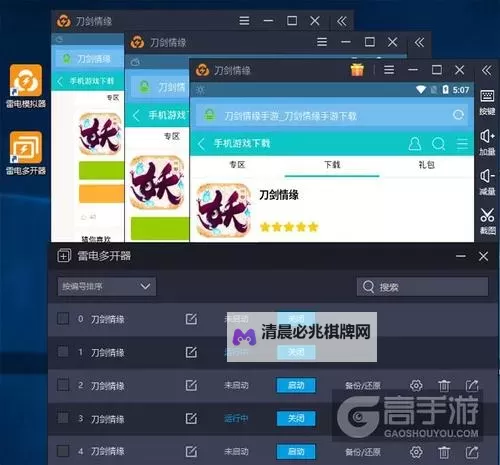Click 启动 button for instance 4
Viewport: 500px width, 465px height.
tap(296, 452)
